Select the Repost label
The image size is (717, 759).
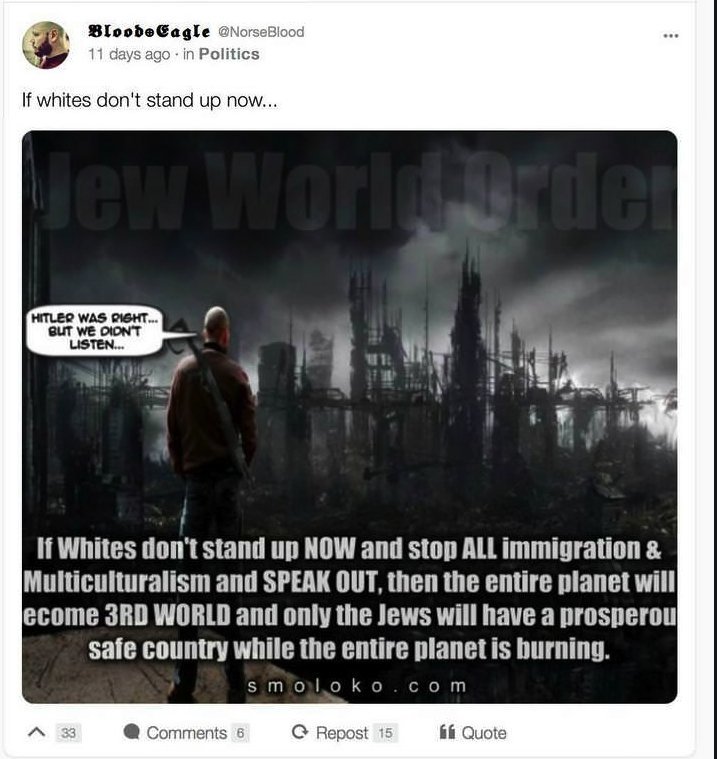(x=342, y=733)
